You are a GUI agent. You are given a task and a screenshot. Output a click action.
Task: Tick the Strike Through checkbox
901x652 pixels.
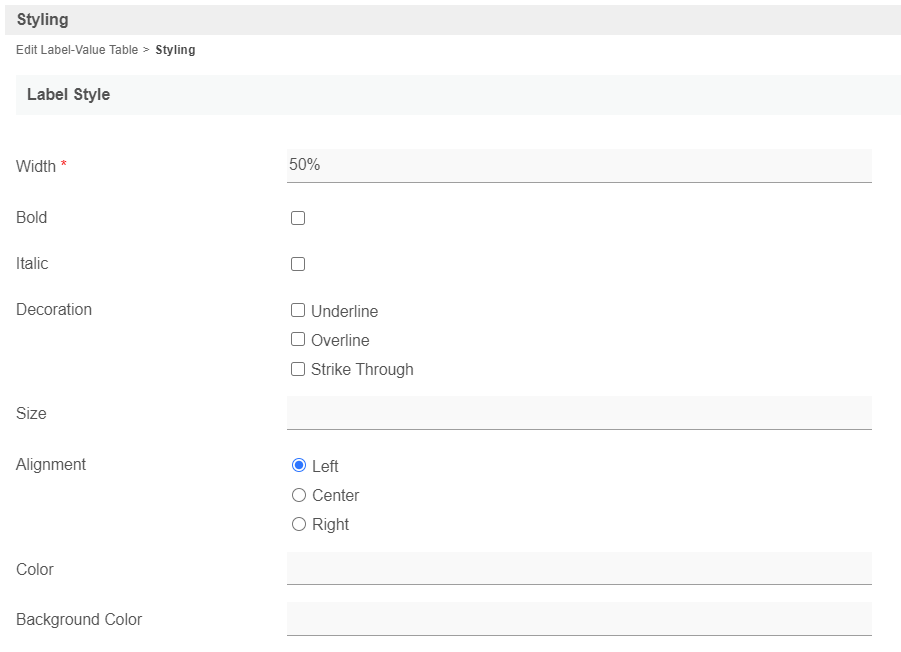click(298, 369)
